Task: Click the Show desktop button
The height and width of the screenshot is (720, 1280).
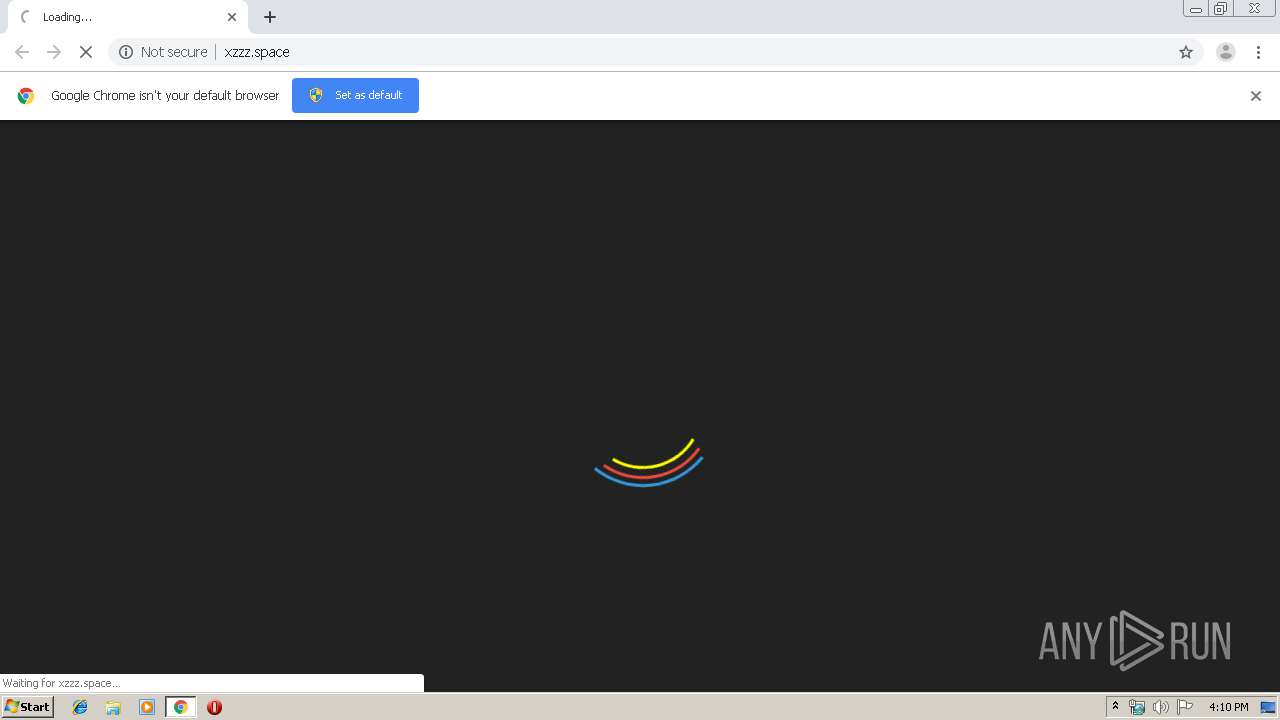Action: pos(1268,707)
